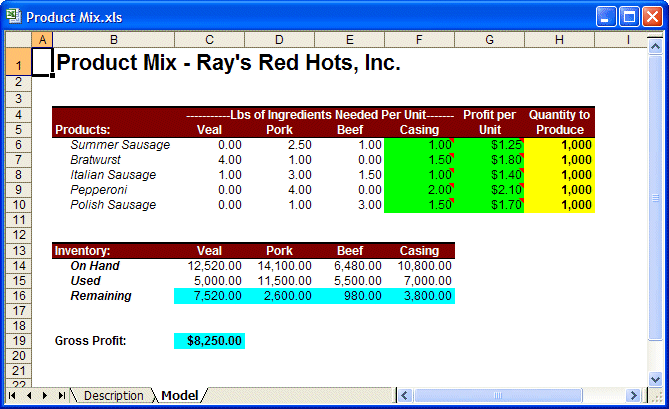669x409 pixels.
Task: Select column H header
Action: [559, 40]
